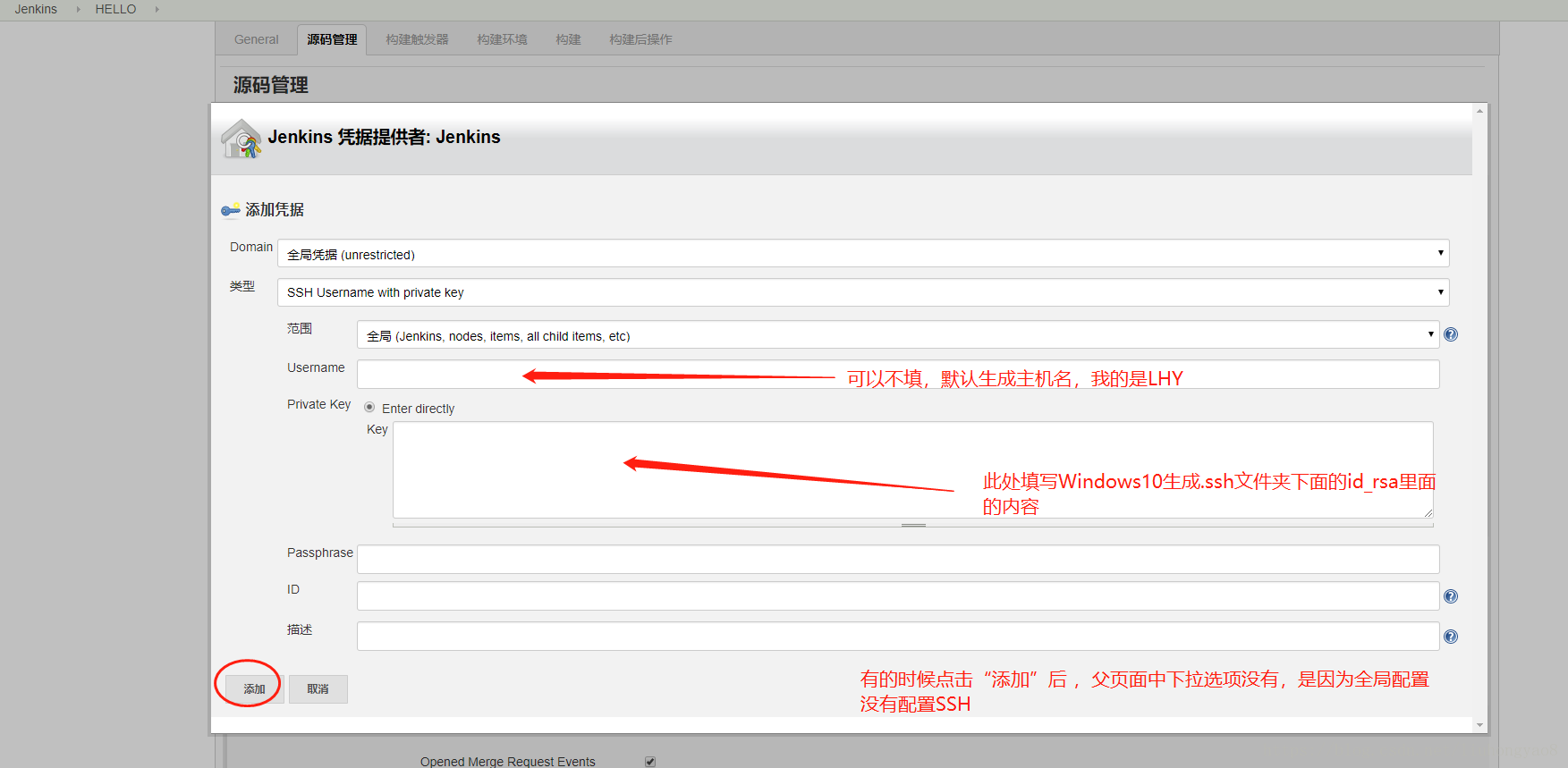Focus the Username input field
This screenshot has width=1568, height=768.
(898, 374)
